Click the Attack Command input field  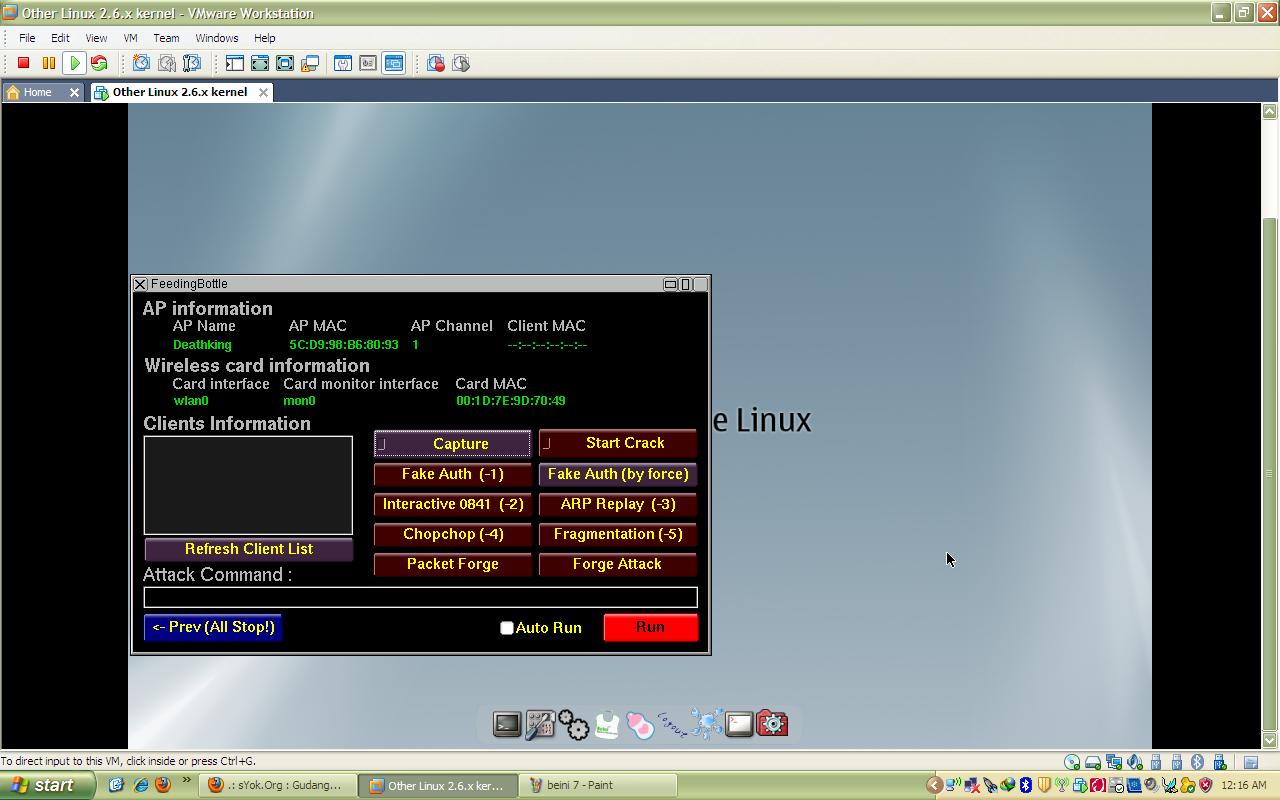tap(420, 597)
